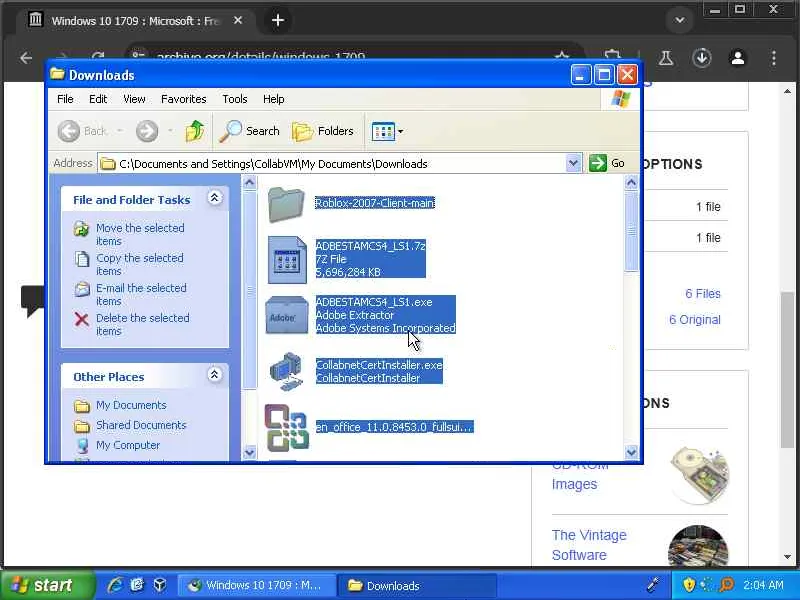
Task: Open My Computer in Other Places
Action: pyautogui.click(x=128, y=445)
